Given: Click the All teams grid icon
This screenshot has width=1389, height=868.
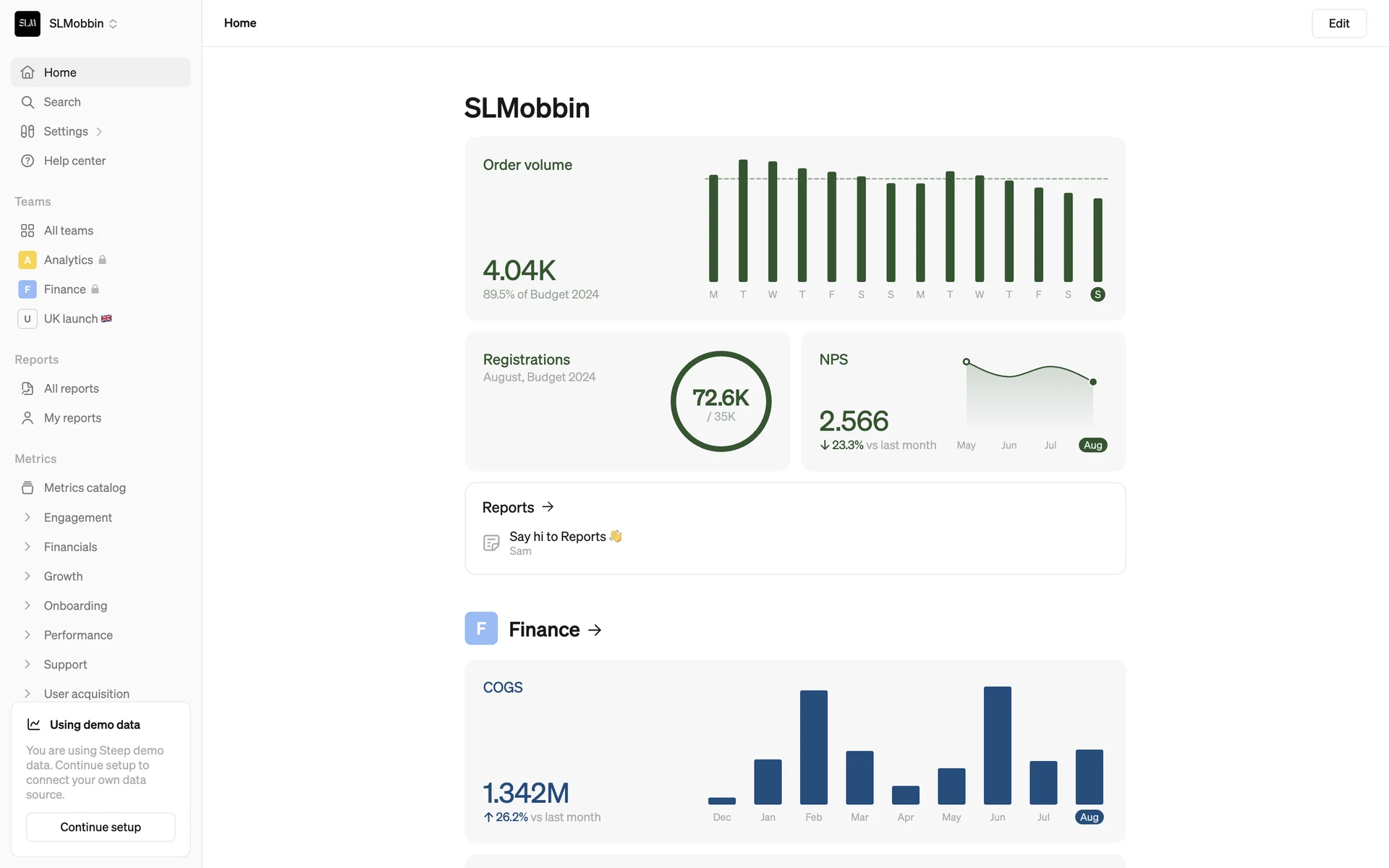Looking at the screenshot, I should tap(27, 231).
